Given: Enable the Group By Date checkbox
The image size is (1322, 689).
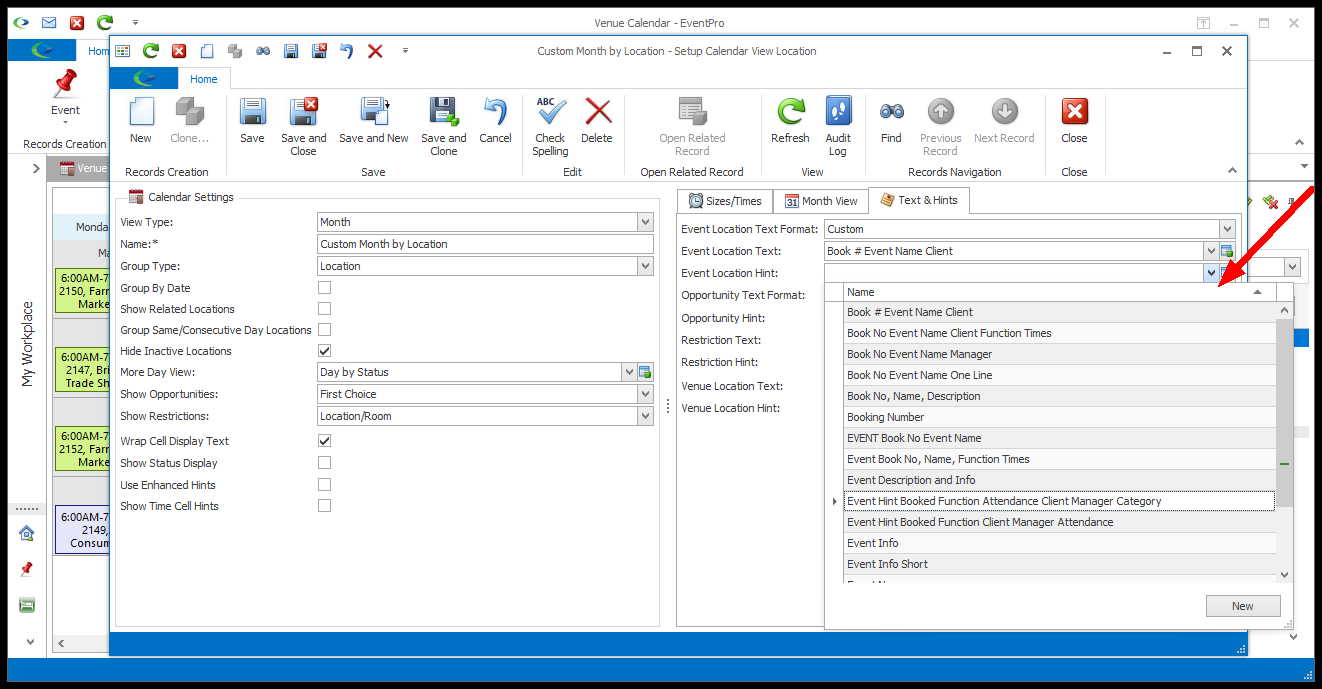Looking at the screenshot, I should pyautogui.click(x=324, y=288).
